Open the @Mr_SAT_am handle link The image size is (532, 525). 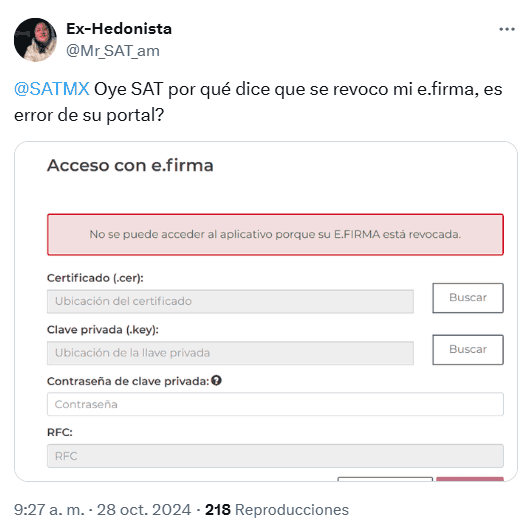point(113,51)
